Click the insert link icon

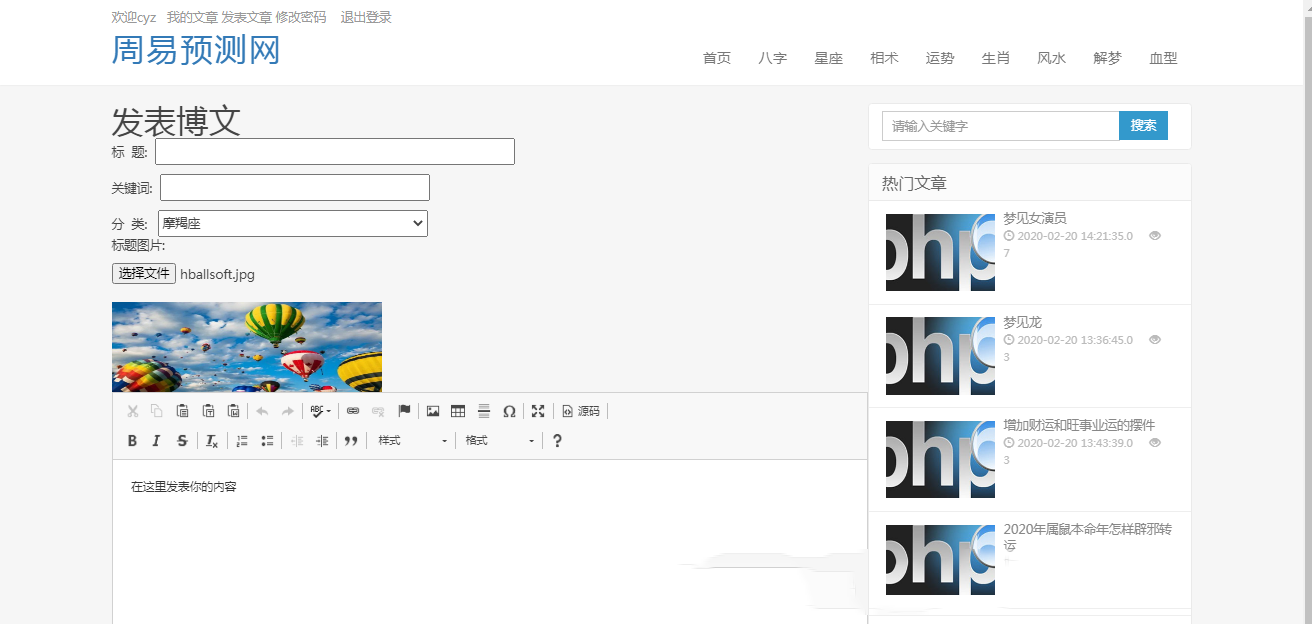[x=353, y=411]
